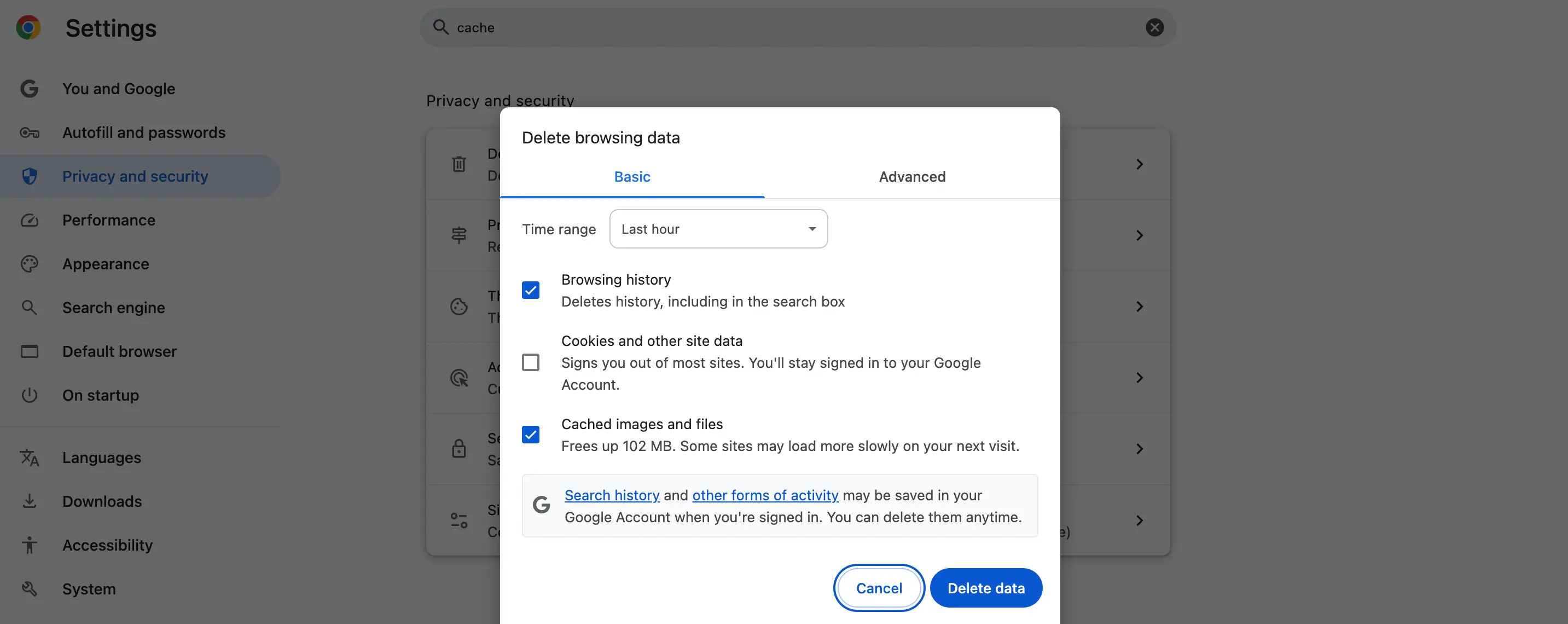
Task: Uncheck Cached images and files
Action: tap(531, 434)
